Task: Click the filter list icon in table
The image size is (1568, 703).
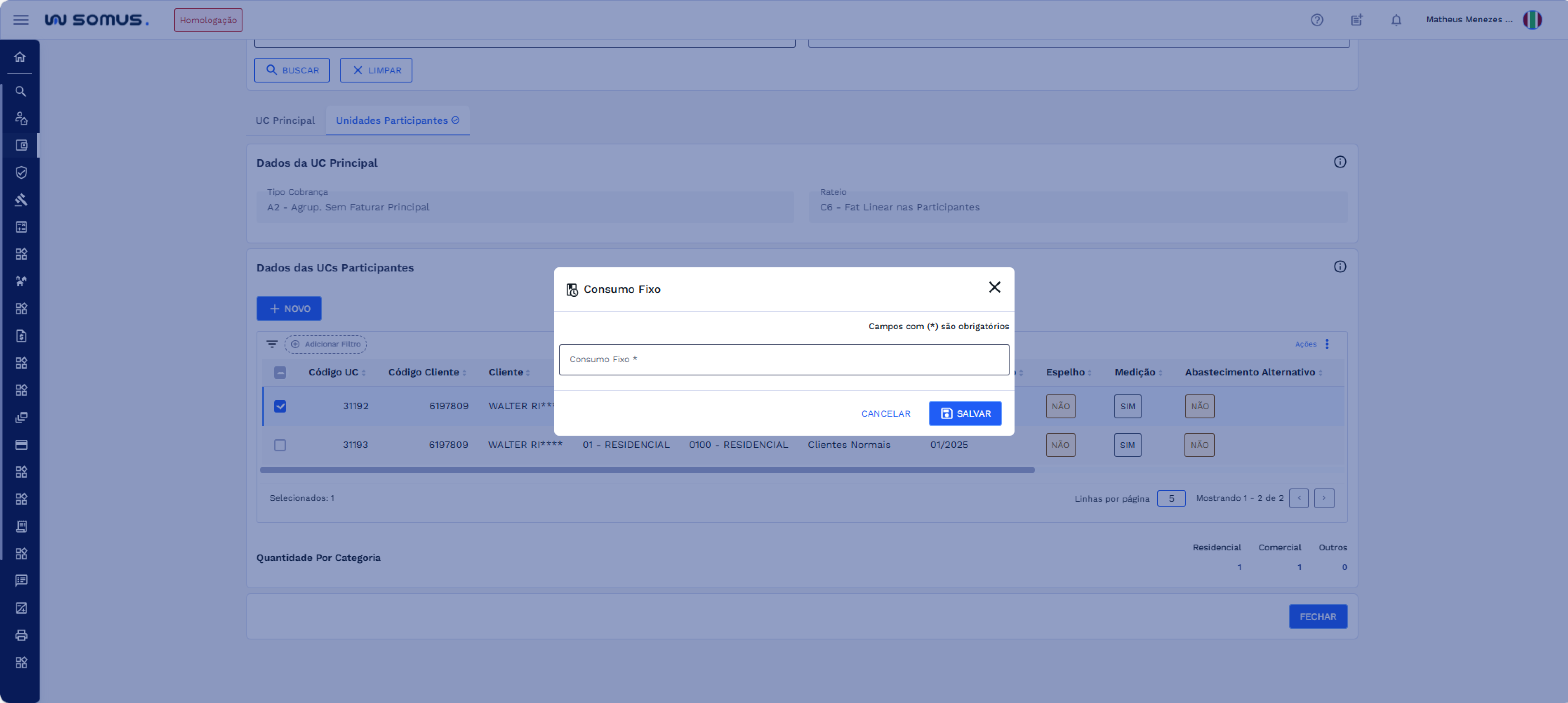Action: click(271, 344)
